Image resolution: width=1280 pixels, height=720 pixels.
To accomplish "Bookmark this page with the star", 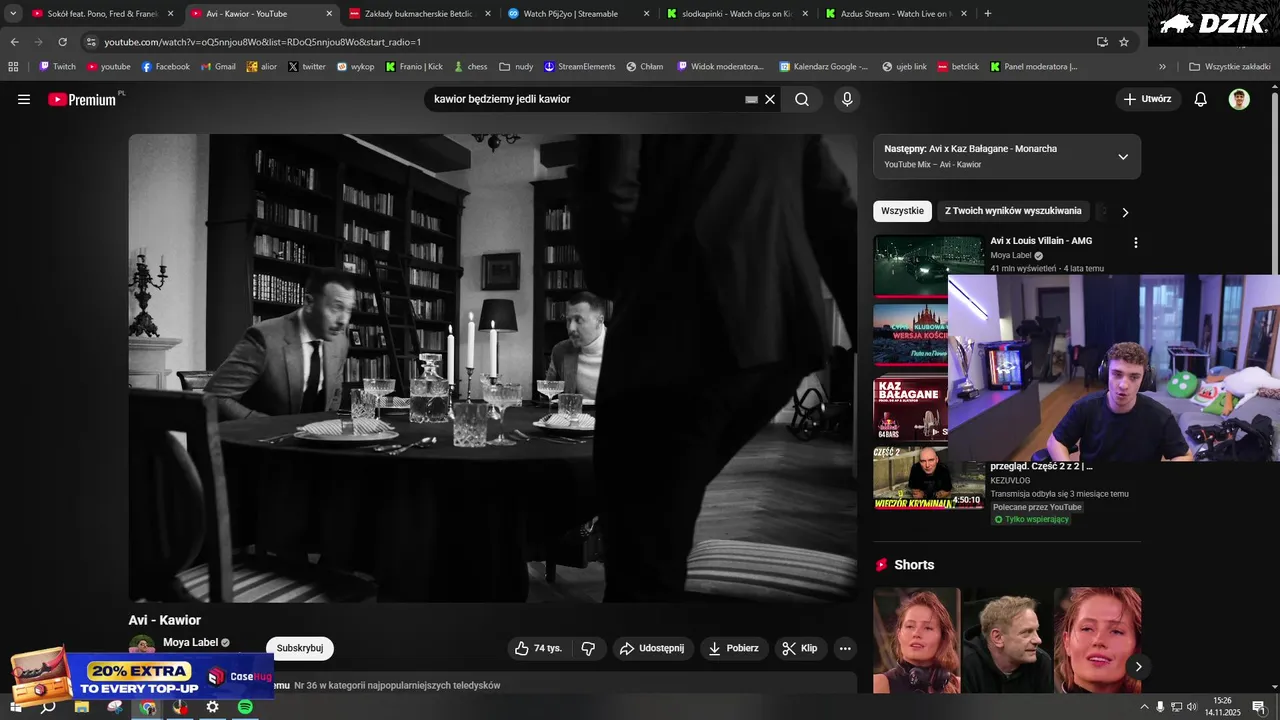I will (1124, 42).
